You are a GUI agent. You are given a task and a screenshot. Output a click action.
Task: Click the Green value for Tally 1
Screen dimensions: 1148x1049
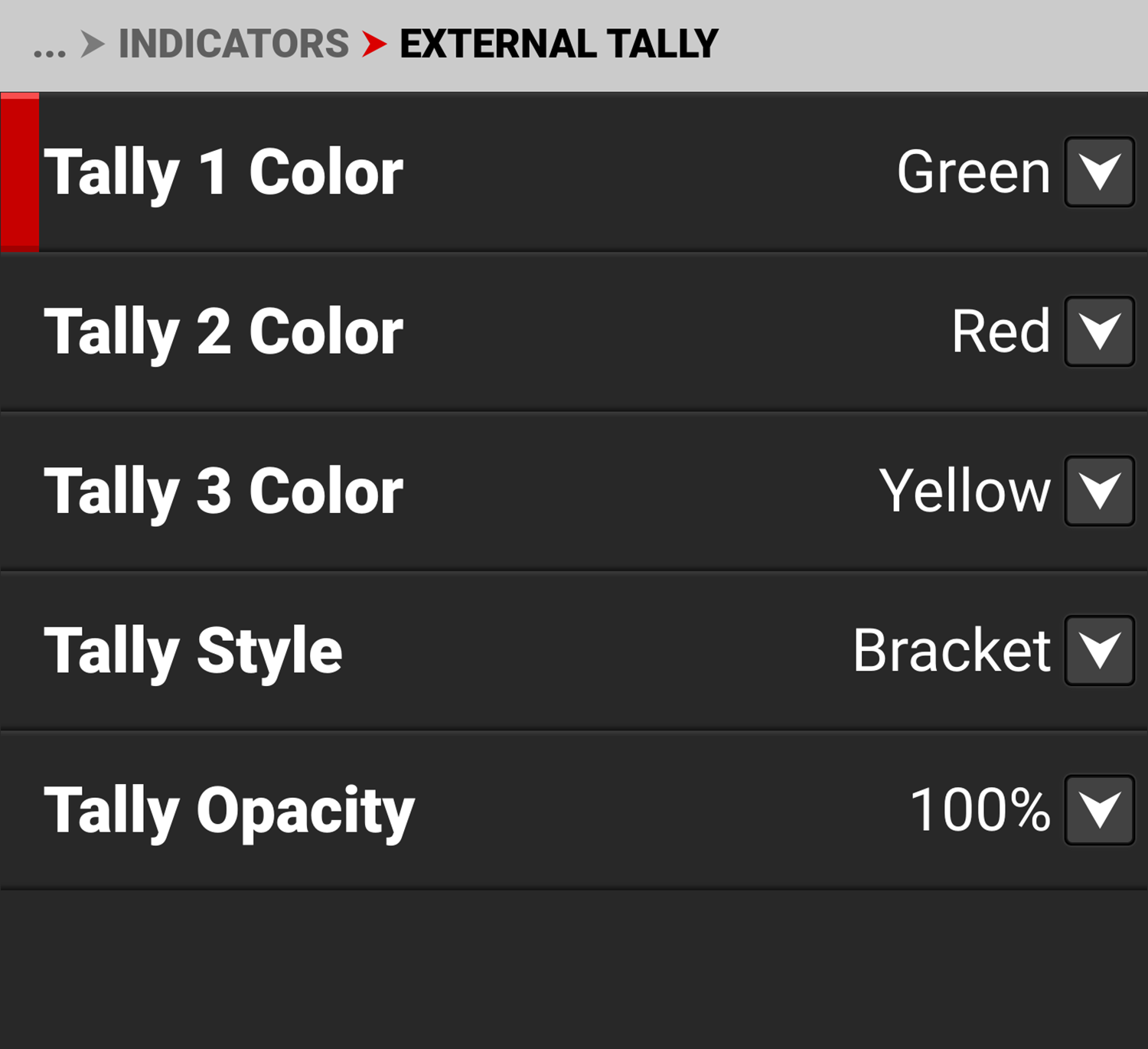point(973,172)
